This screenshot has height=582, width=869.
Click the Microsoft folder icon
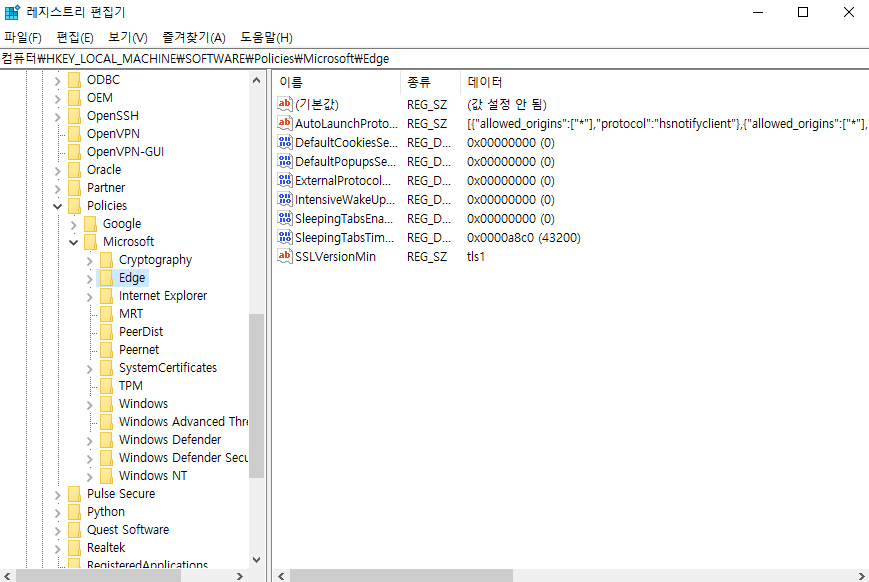pyautogui.click(x=90, y=242)
